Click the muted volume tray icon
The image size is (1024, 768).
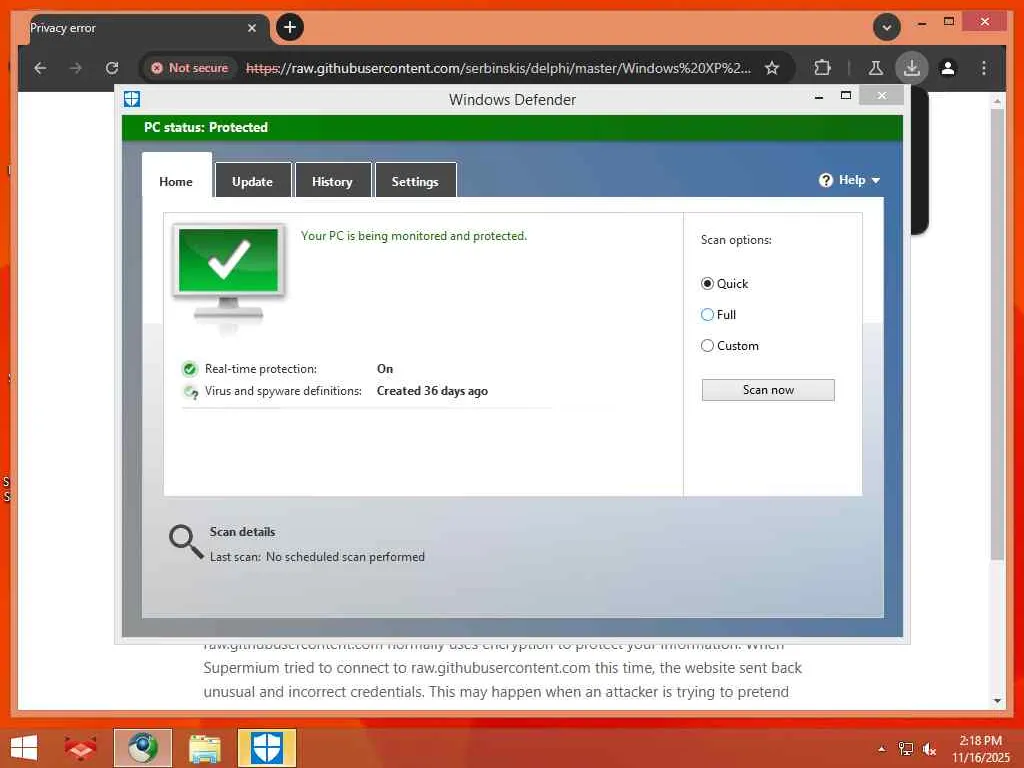point(929,748)
